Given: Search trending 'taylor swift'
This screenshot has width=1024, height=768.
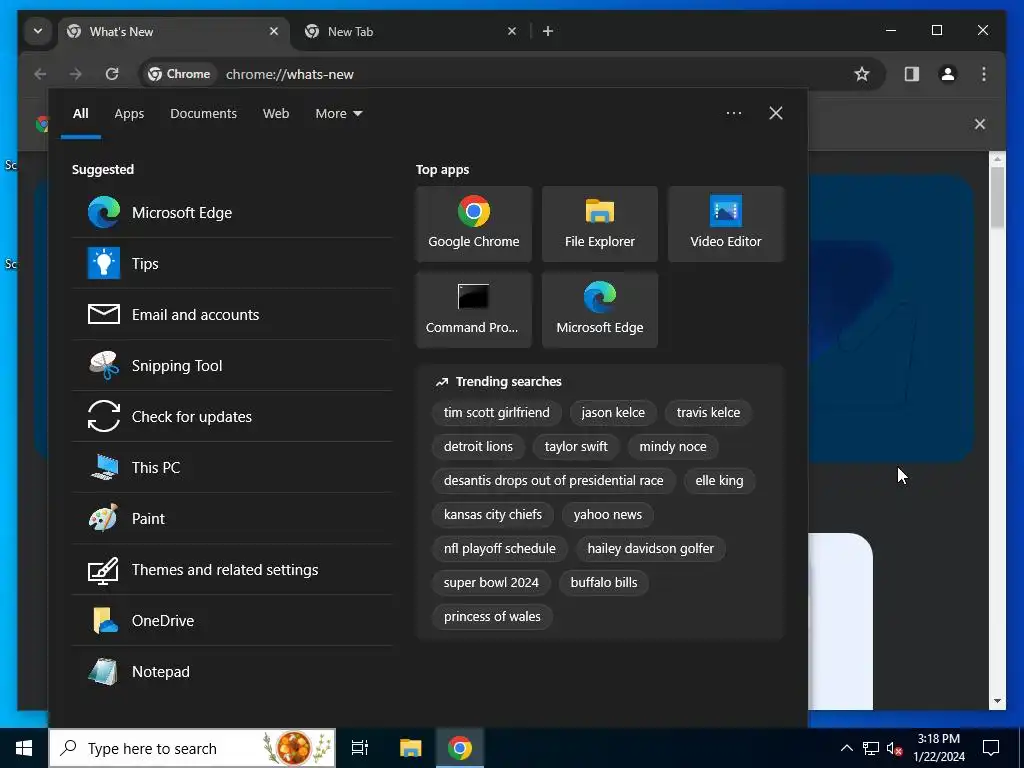Looking at the screenshot, I should [x=575, y=447].
